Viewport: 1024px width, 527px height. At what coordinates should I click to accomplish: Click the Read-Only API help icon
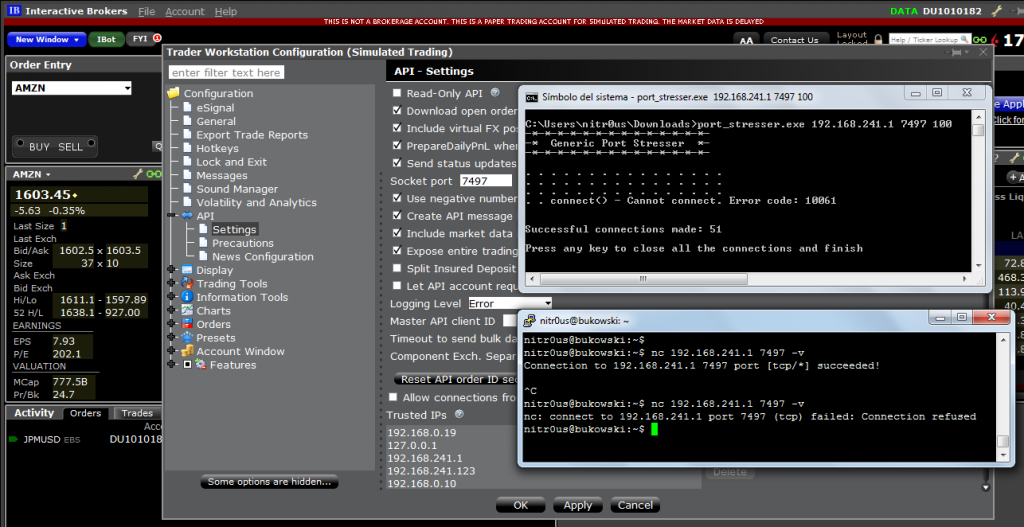tap(495, 93)
